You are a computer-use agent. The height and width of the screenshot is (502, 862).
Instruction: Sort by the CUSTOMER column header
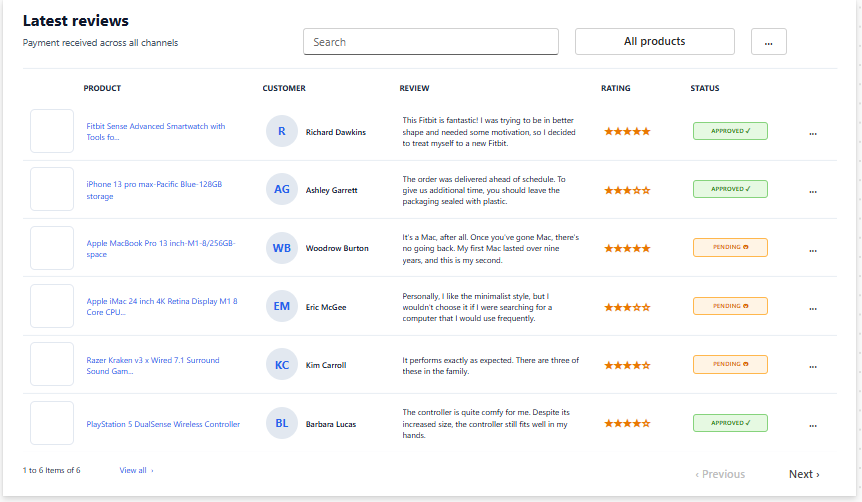pyautogui.click(x=284, y=88)
